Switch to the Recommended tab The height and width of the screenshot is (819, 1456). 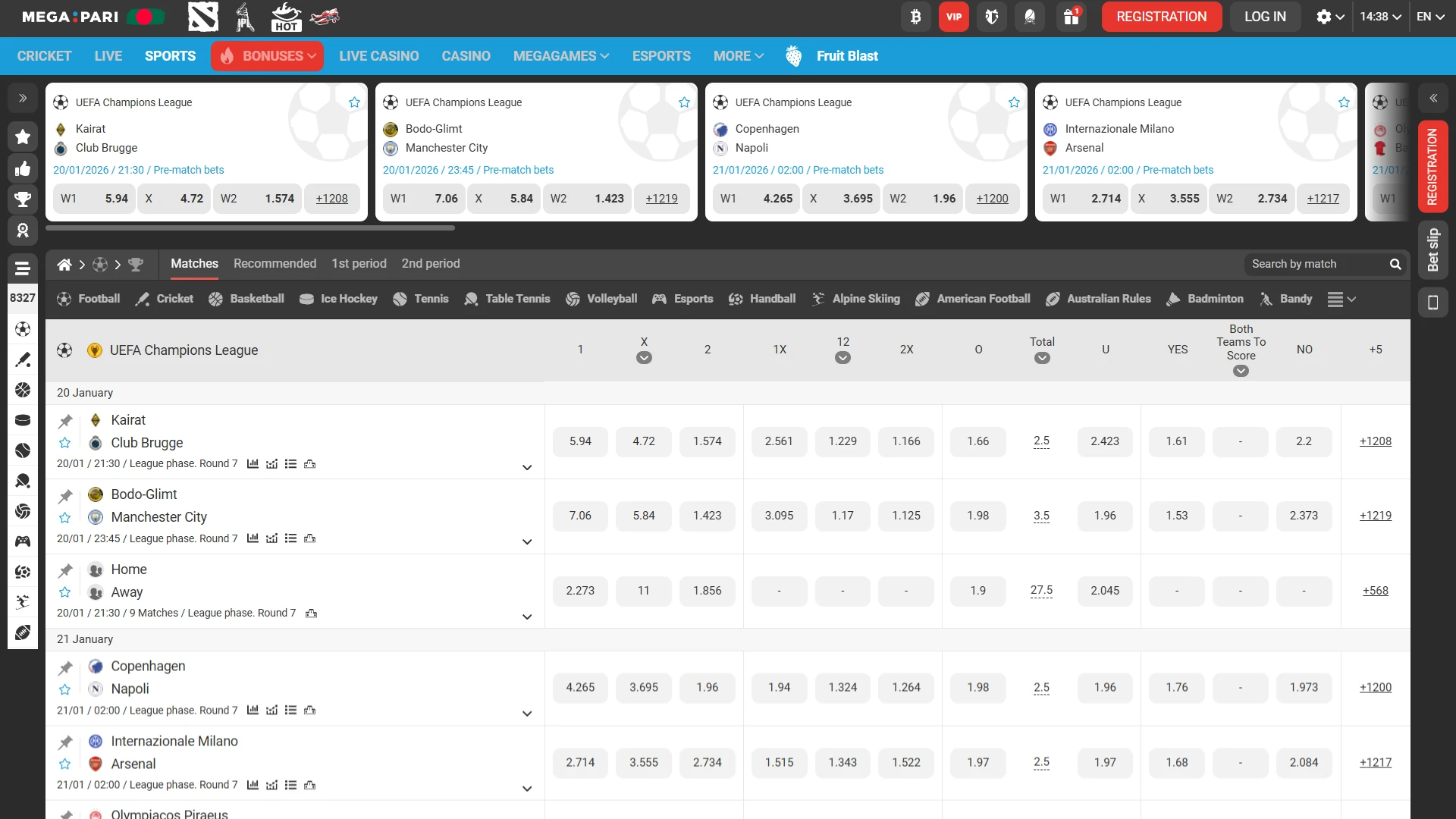[274, 263]
